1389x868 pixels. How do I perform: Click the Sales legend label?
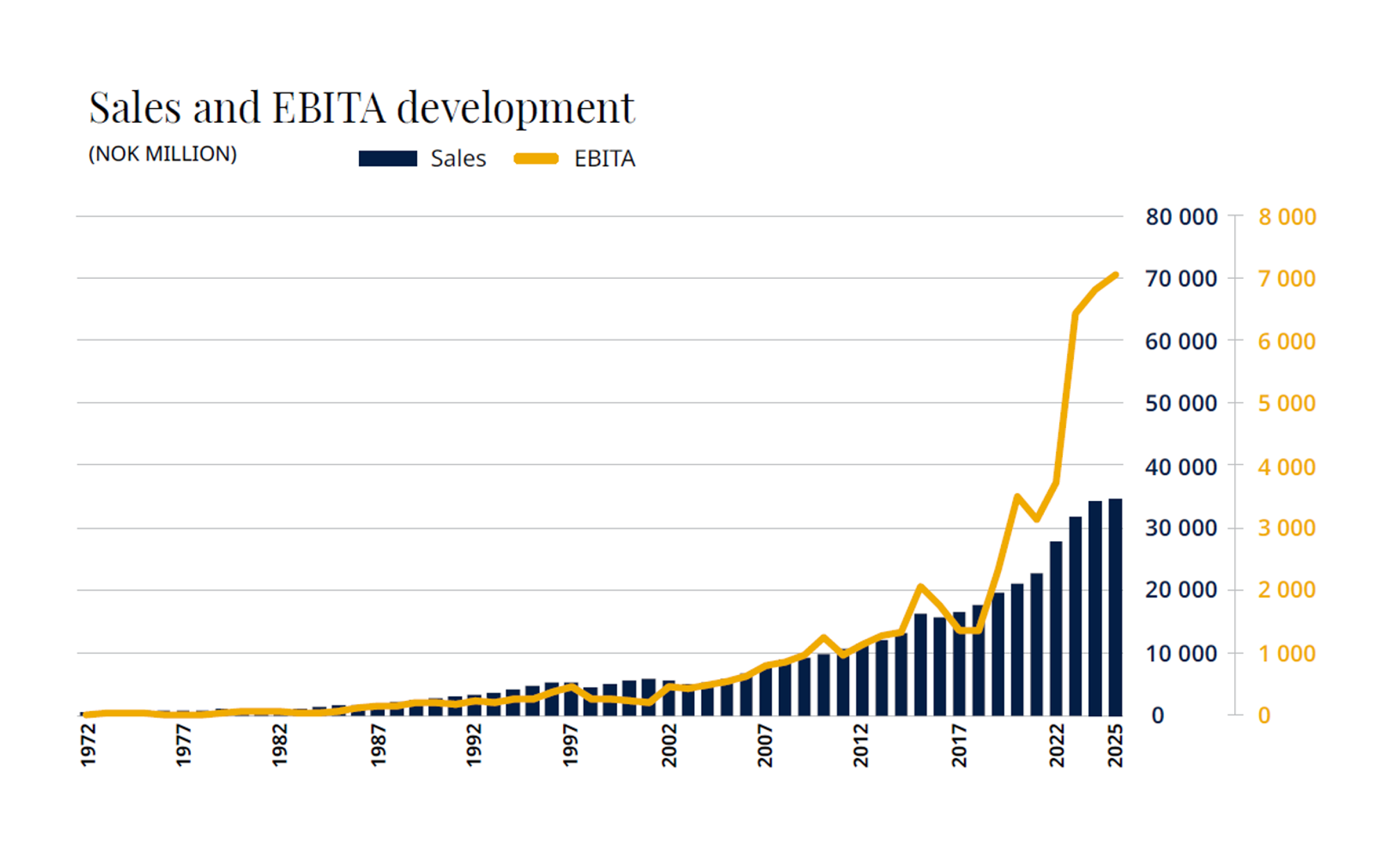pyautogui.click(x=458, y=159)
